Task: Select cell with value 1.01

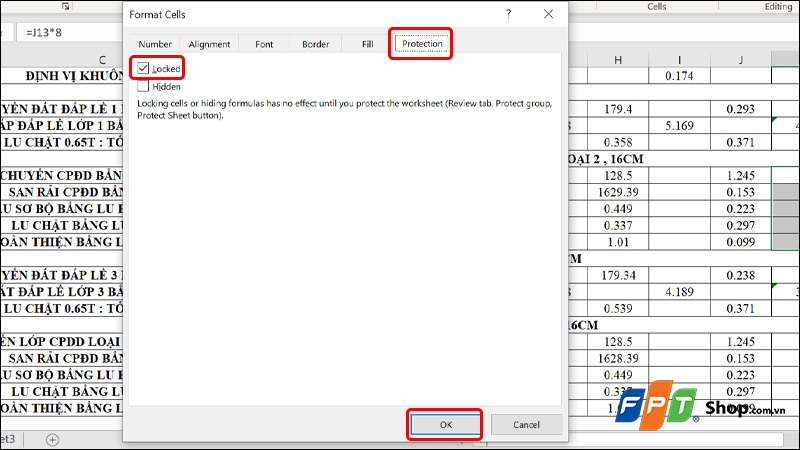Action: (618, 242)
